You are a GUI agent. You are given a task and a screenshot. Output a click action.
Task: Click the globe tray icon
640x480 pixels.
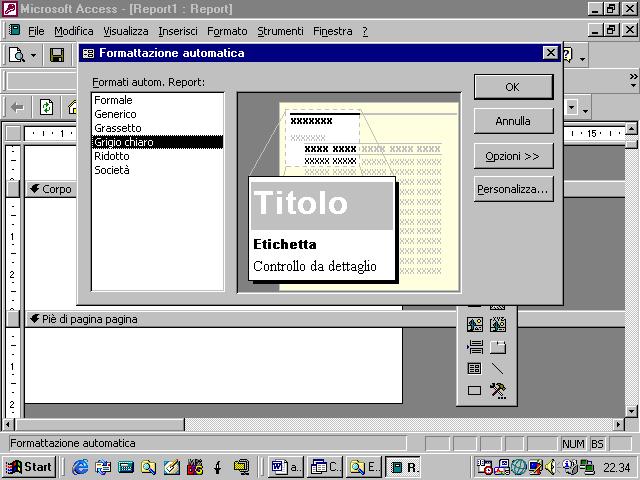click(519, 467)
